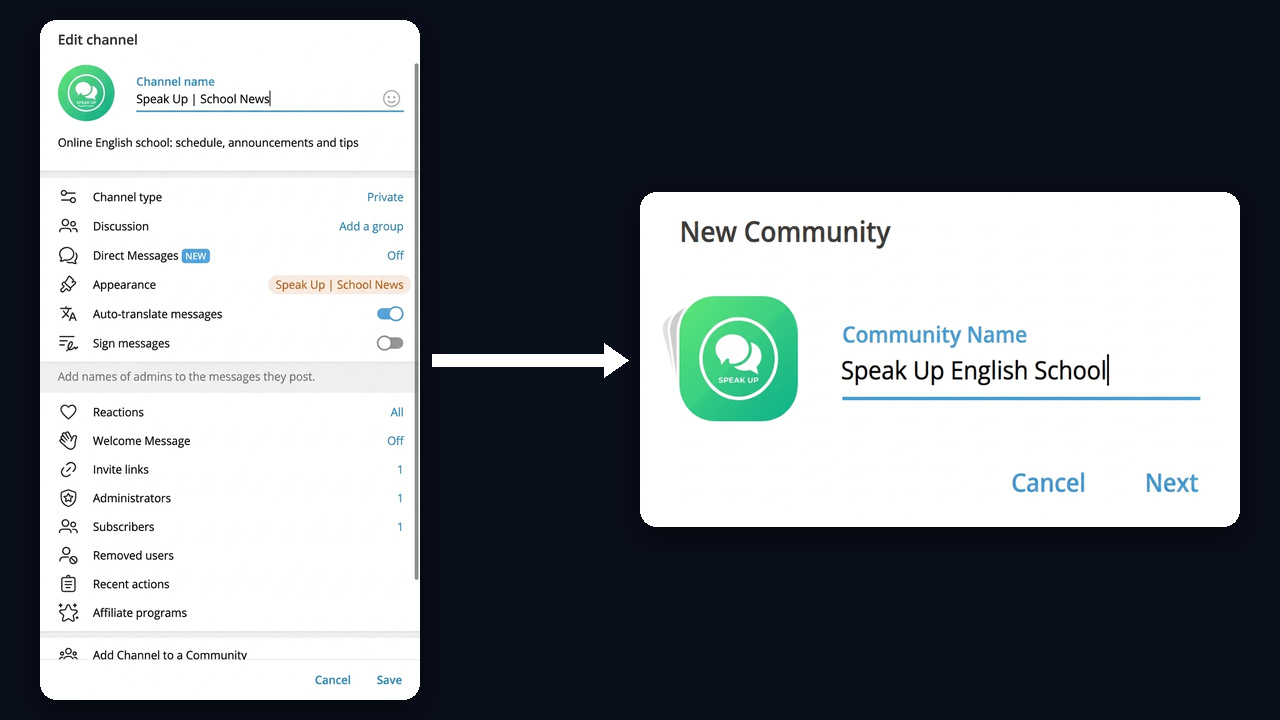Click the Recent actions clipboard icon
This screenshot has height=720, width=1280.
coord(68,584)
